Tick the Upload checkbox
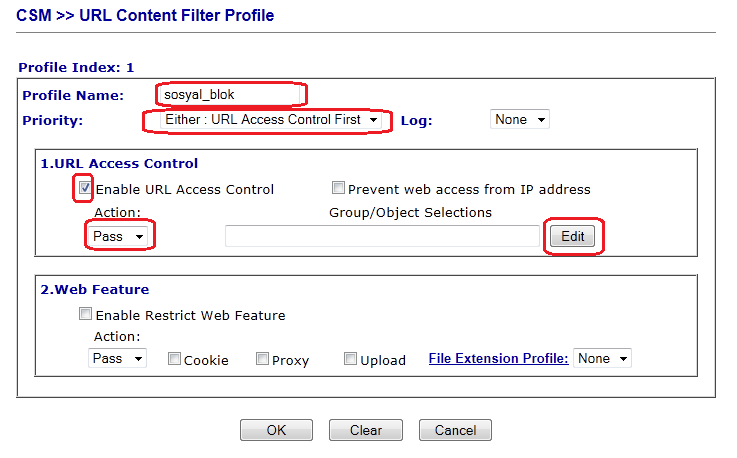 click(350, 359)
